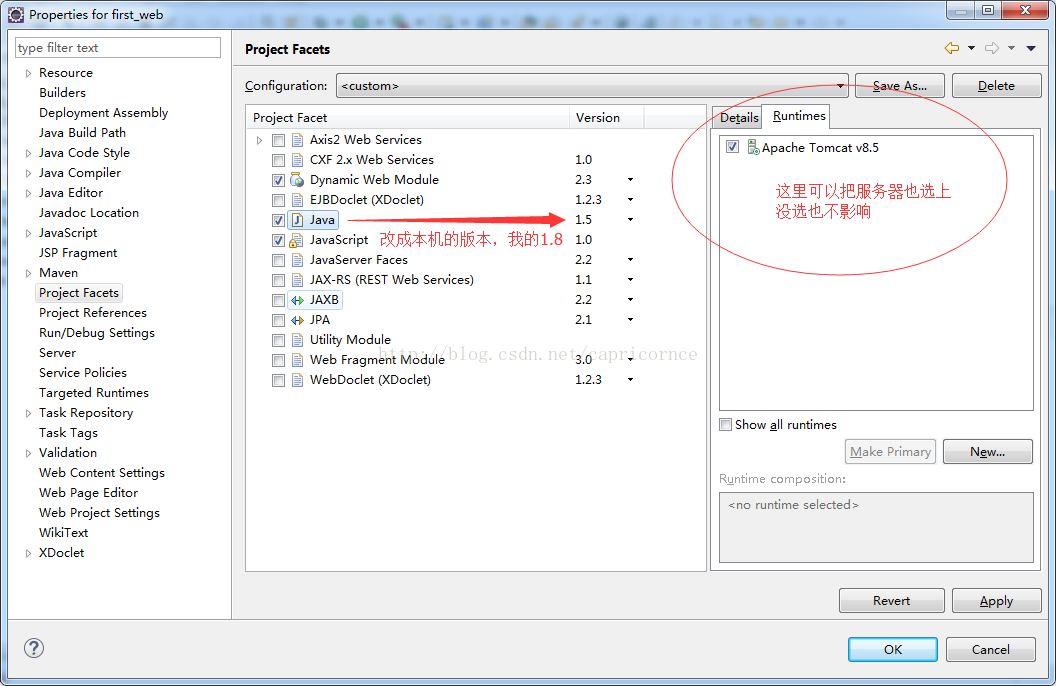Select Targeted Runtimes in tree

point(94,392)
